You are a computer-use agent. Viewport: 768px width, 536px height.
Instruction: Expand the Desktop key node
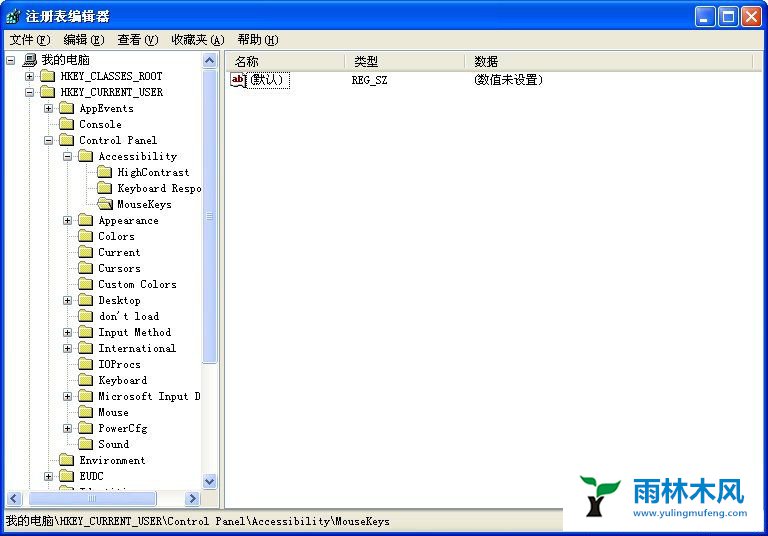[67, 300]
